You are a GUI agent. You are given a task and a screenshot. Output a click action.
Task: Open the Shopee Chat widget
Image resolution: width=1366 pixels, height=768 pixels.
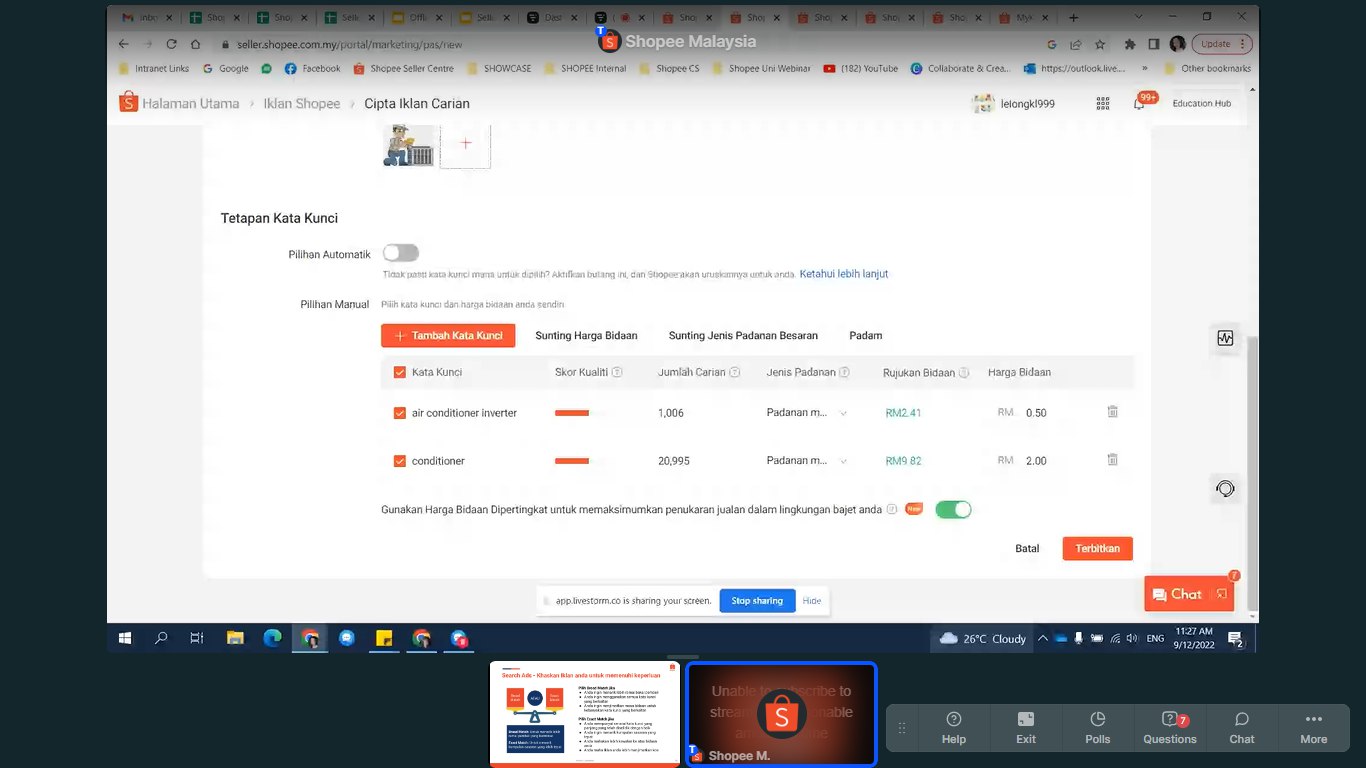(x=1189, y=593)
